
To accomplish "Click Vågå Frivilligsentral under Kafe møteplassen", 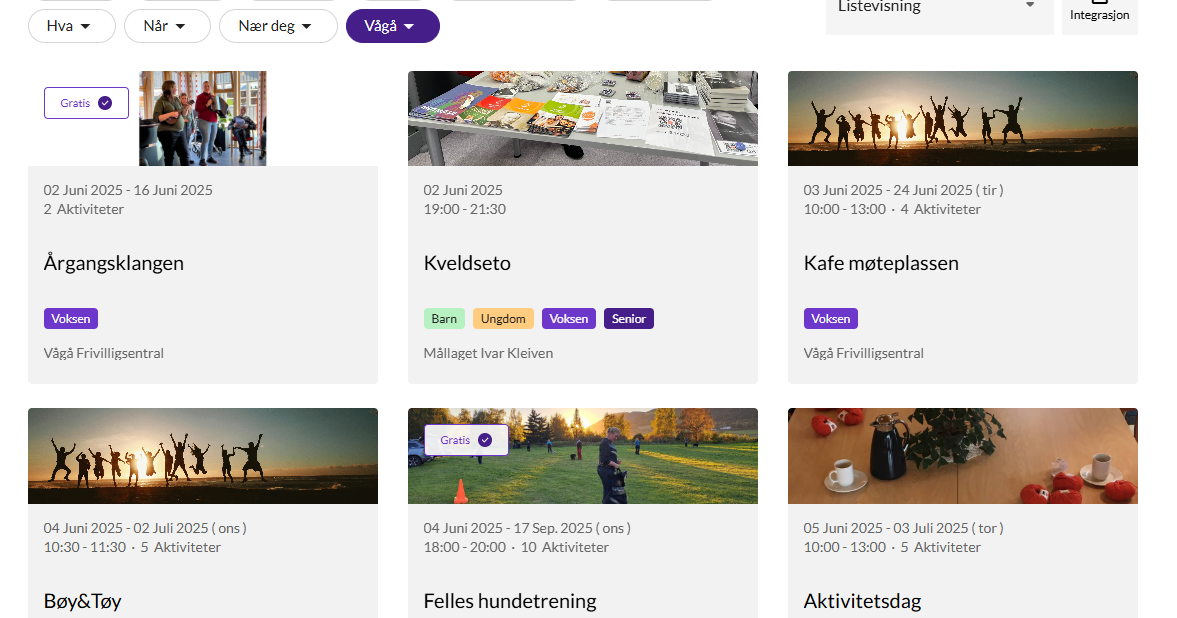I will (x=863, y=353).
